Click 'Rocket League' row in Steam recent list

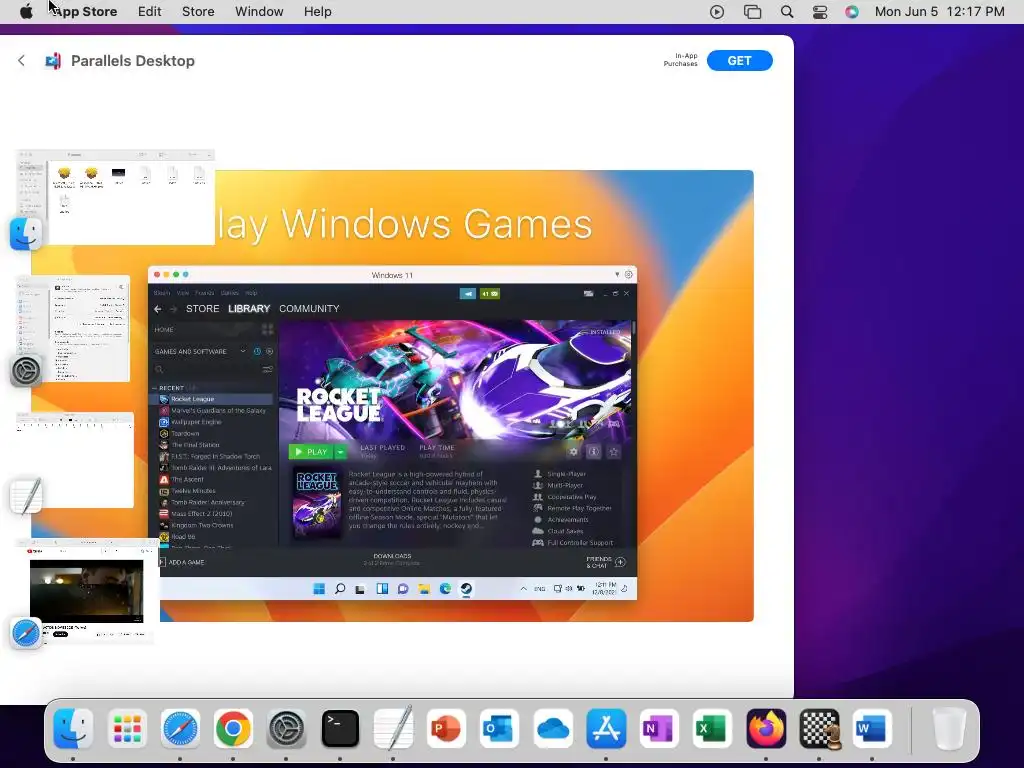point(214,399)
